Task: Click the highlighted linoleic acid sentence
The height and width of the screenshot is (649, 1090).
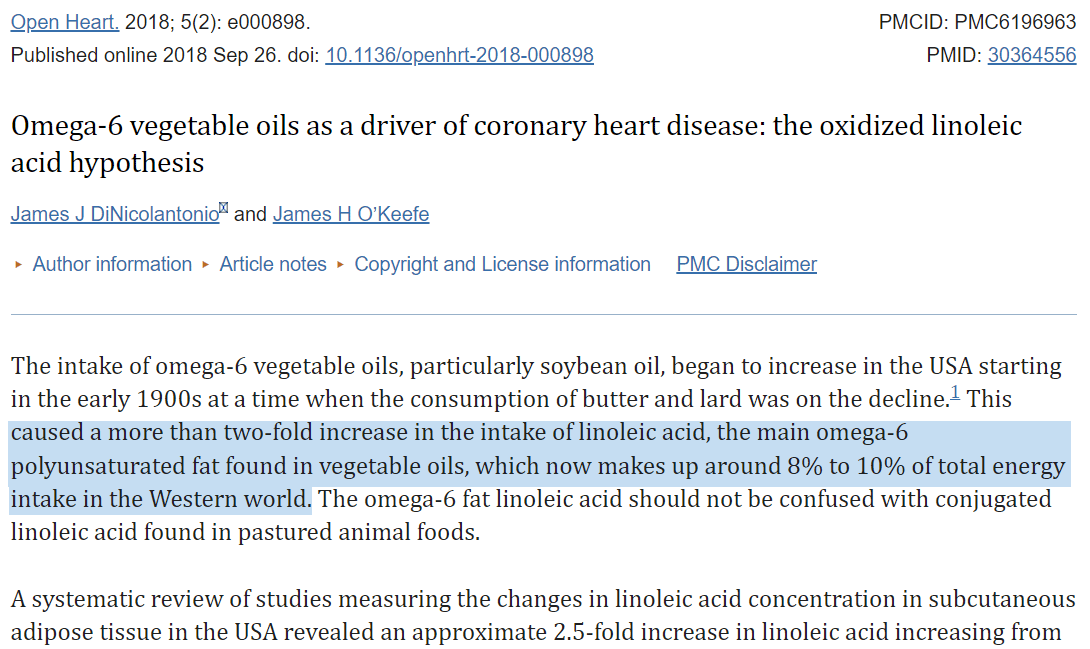Action: [x=539, y=466]
